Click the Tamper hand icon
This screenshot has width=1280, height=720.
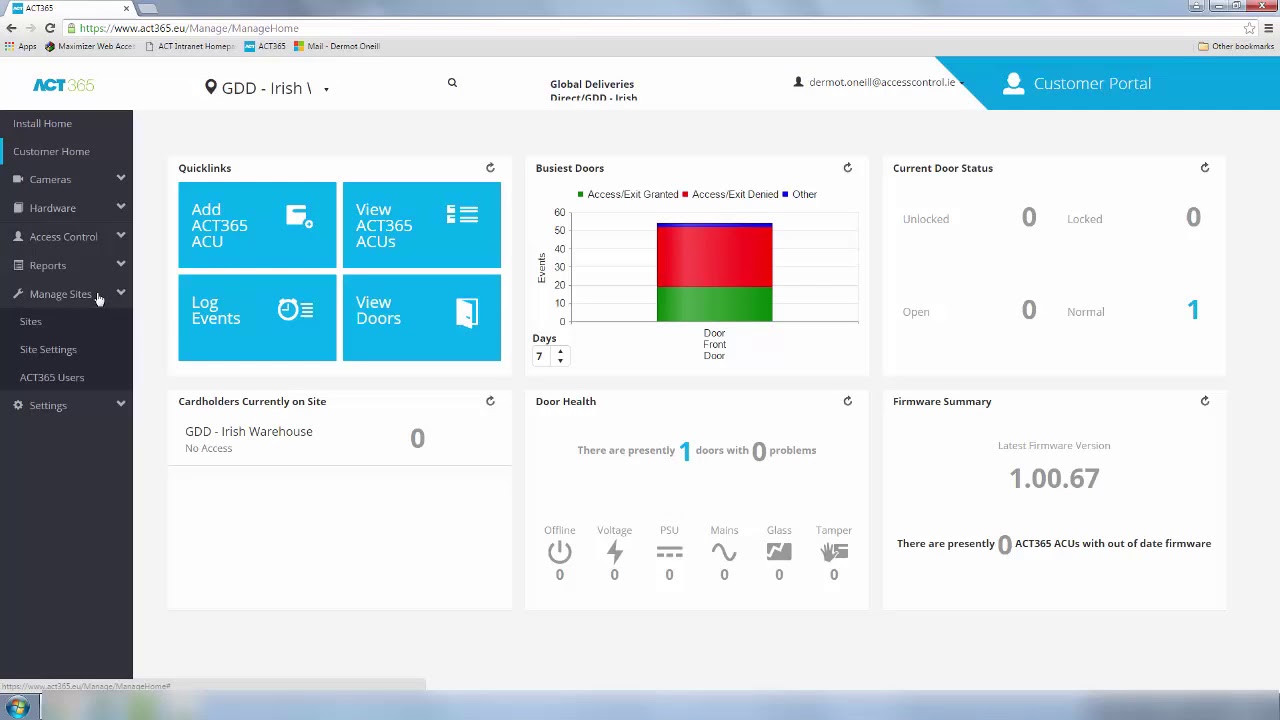pyautogui.click(x=834, y=552)
